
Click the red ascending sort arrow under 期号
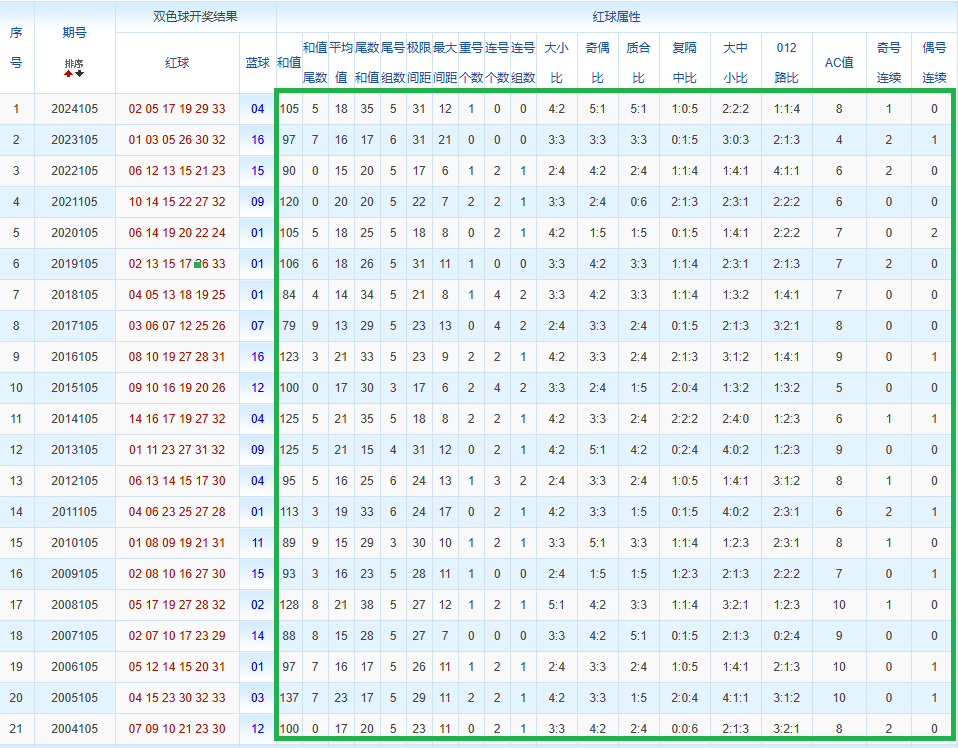tap(68, 73)
